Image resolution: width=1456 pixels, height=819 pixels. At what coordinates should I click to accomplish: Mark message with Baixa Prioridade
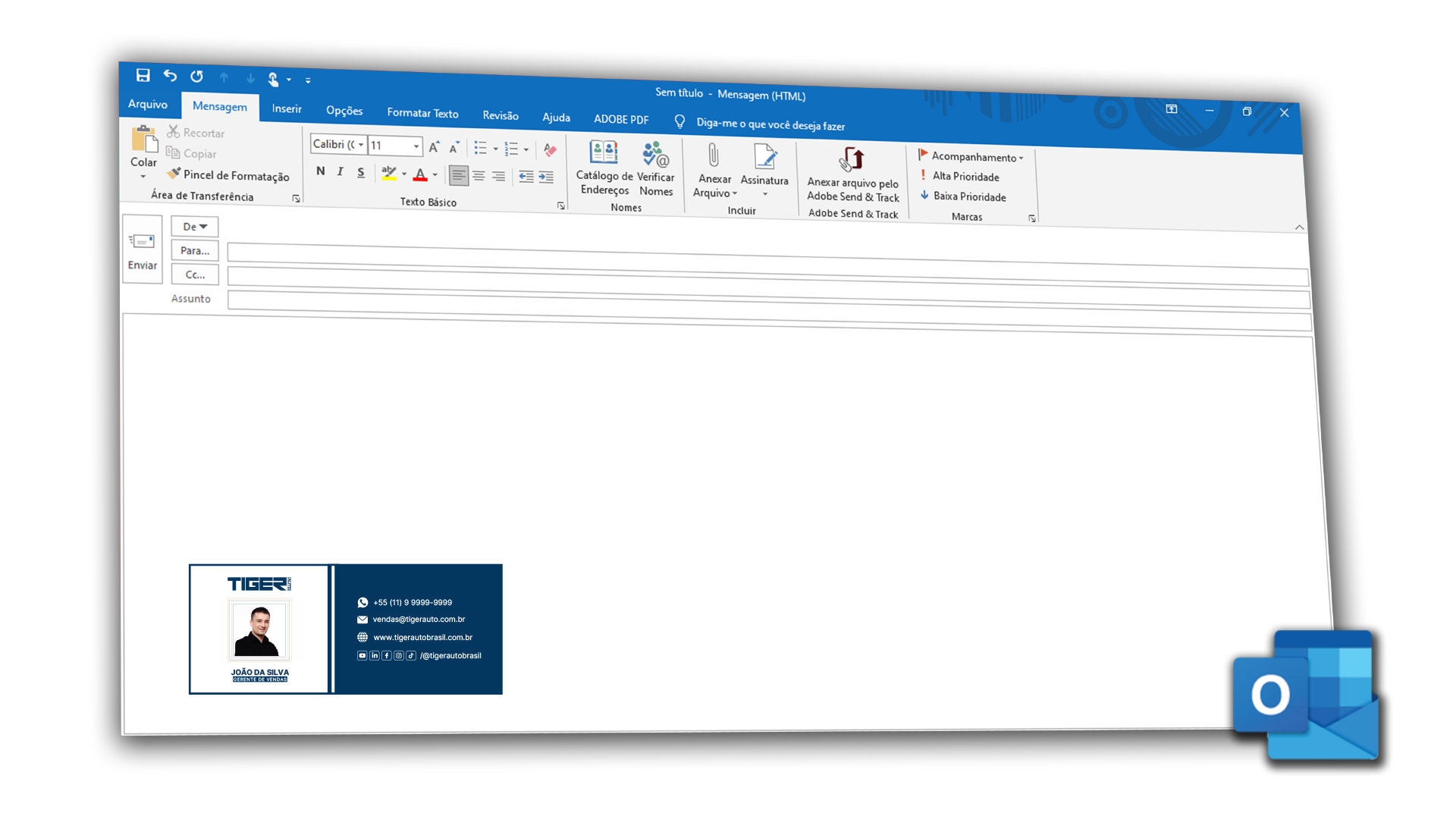pos(968,196)
